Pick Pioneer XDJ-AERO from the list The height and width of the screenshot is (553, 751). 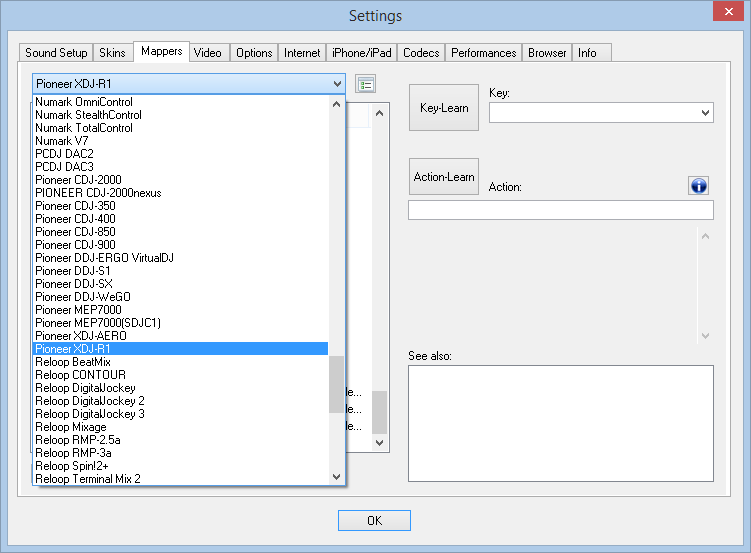(x=181, y=336)
